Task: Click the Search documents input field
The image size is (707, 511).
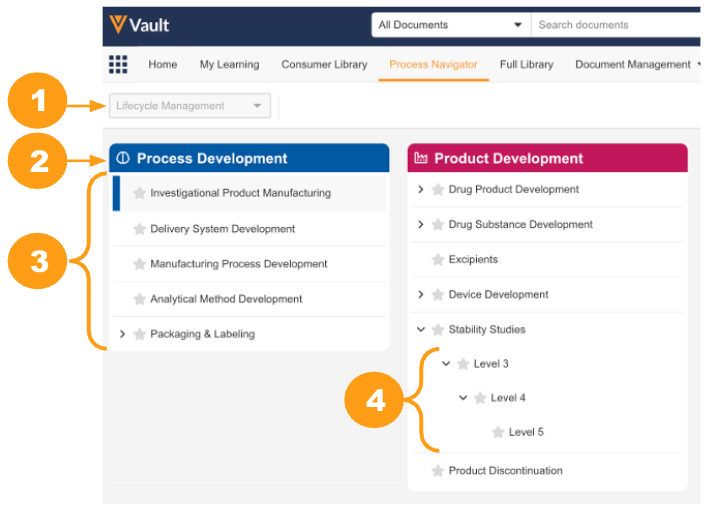Action: 615,25
